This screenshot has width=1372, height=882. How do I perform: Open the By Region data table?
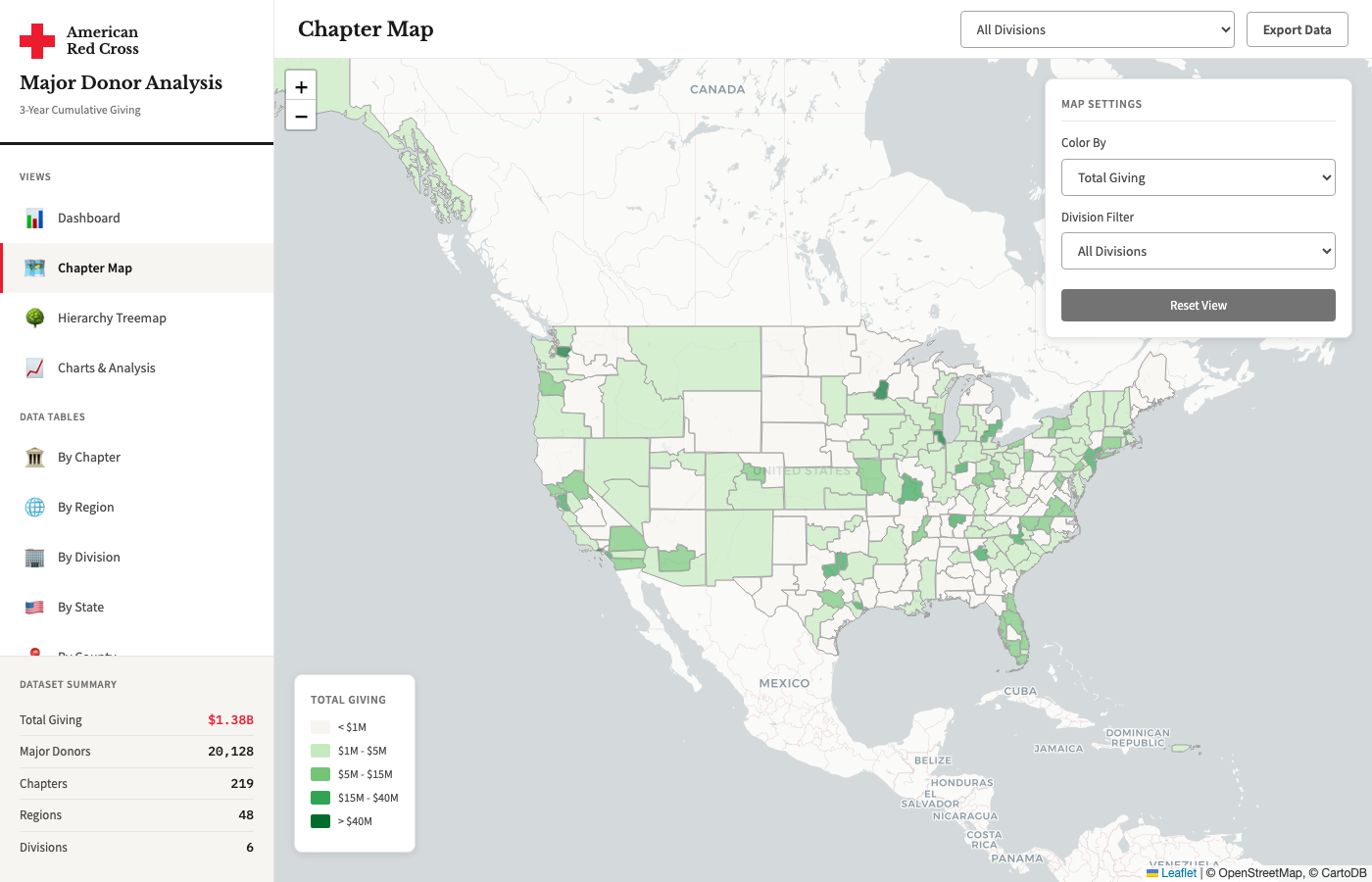[x=137, y=508]
